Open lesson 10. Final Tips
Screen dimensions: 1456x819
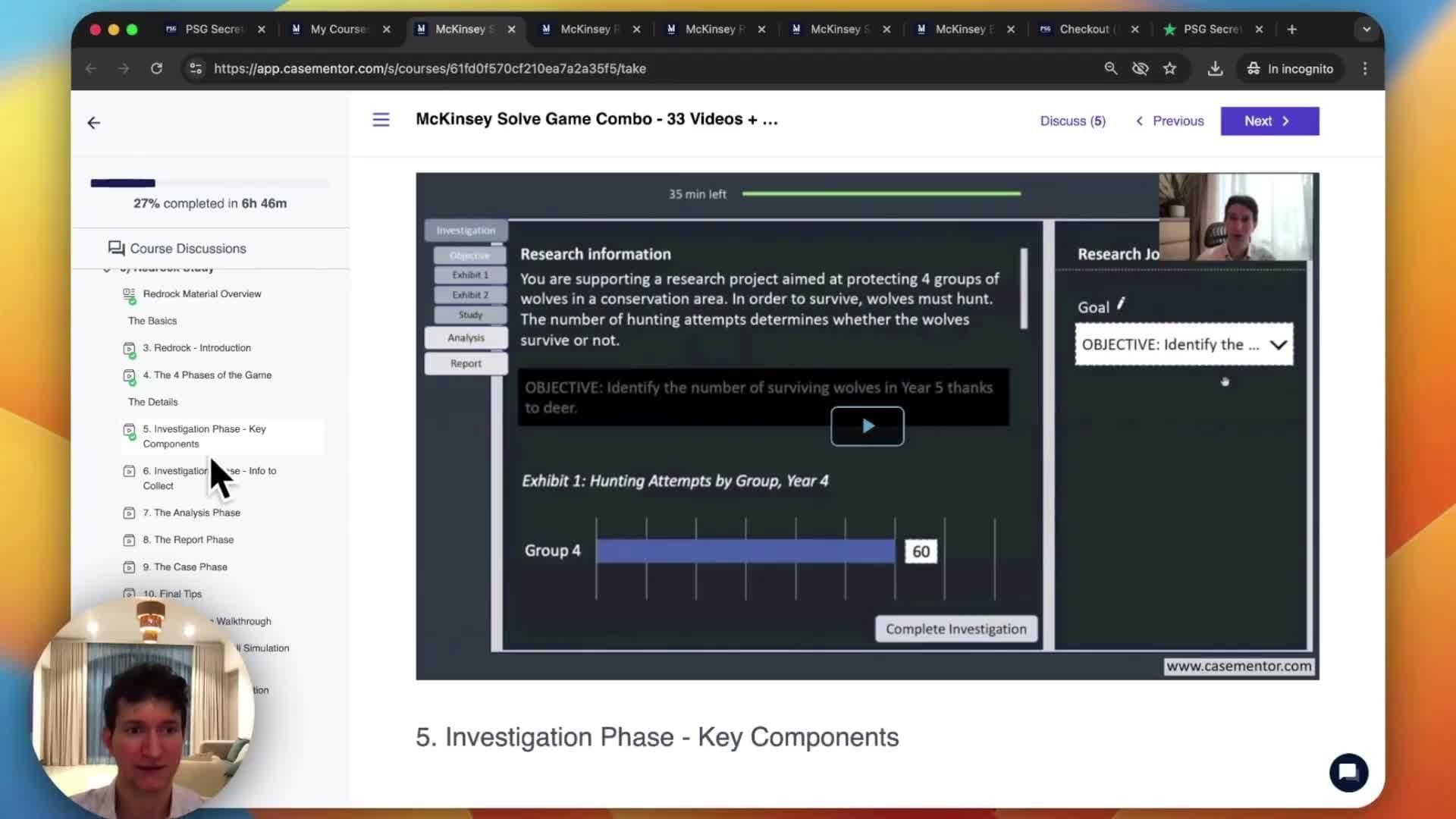(x=172, y=594)
